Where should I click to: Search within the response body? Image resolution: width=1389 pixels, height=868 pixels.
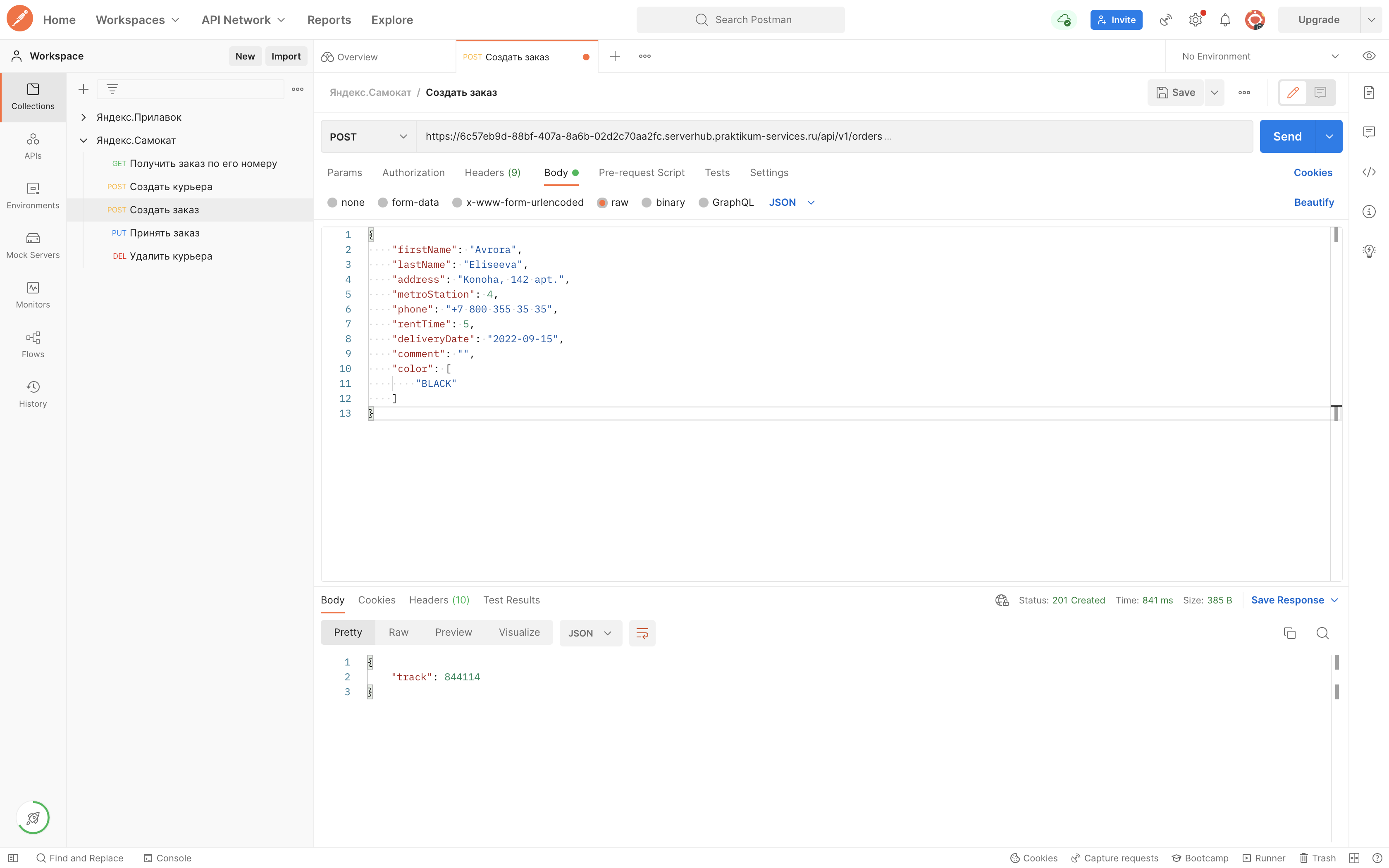click(x=1323, y=633)
